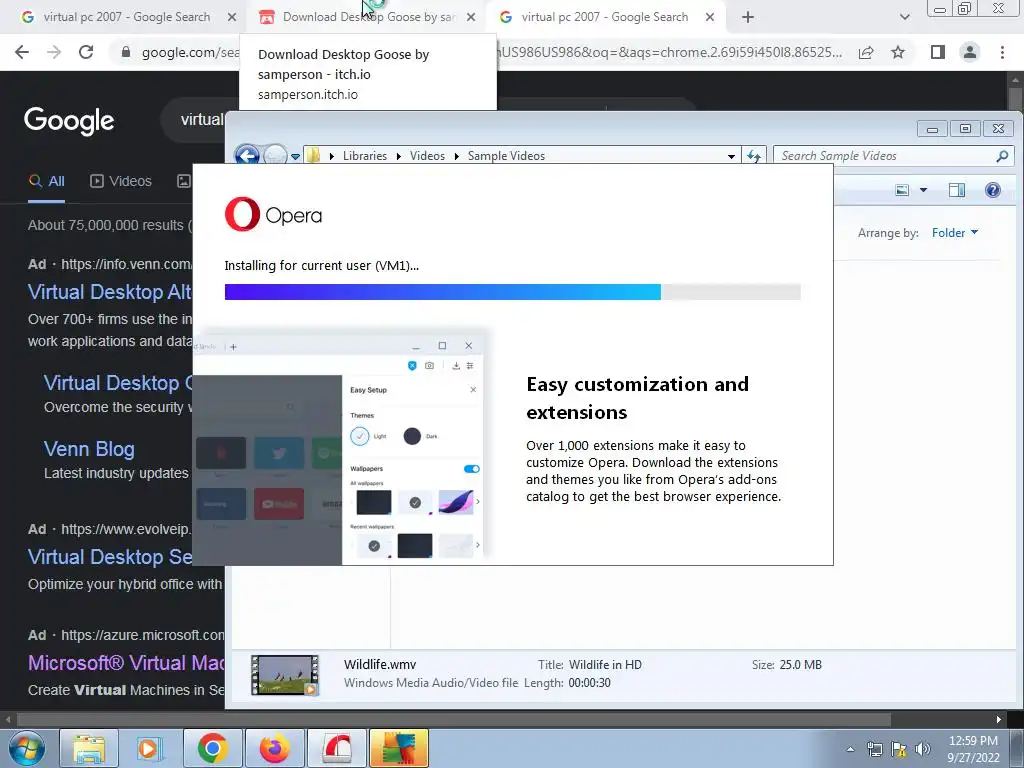Screen dimensions: 1024x768
Task: Expand the Chrome tab search chevron
Action: click(x=904, y=17)
